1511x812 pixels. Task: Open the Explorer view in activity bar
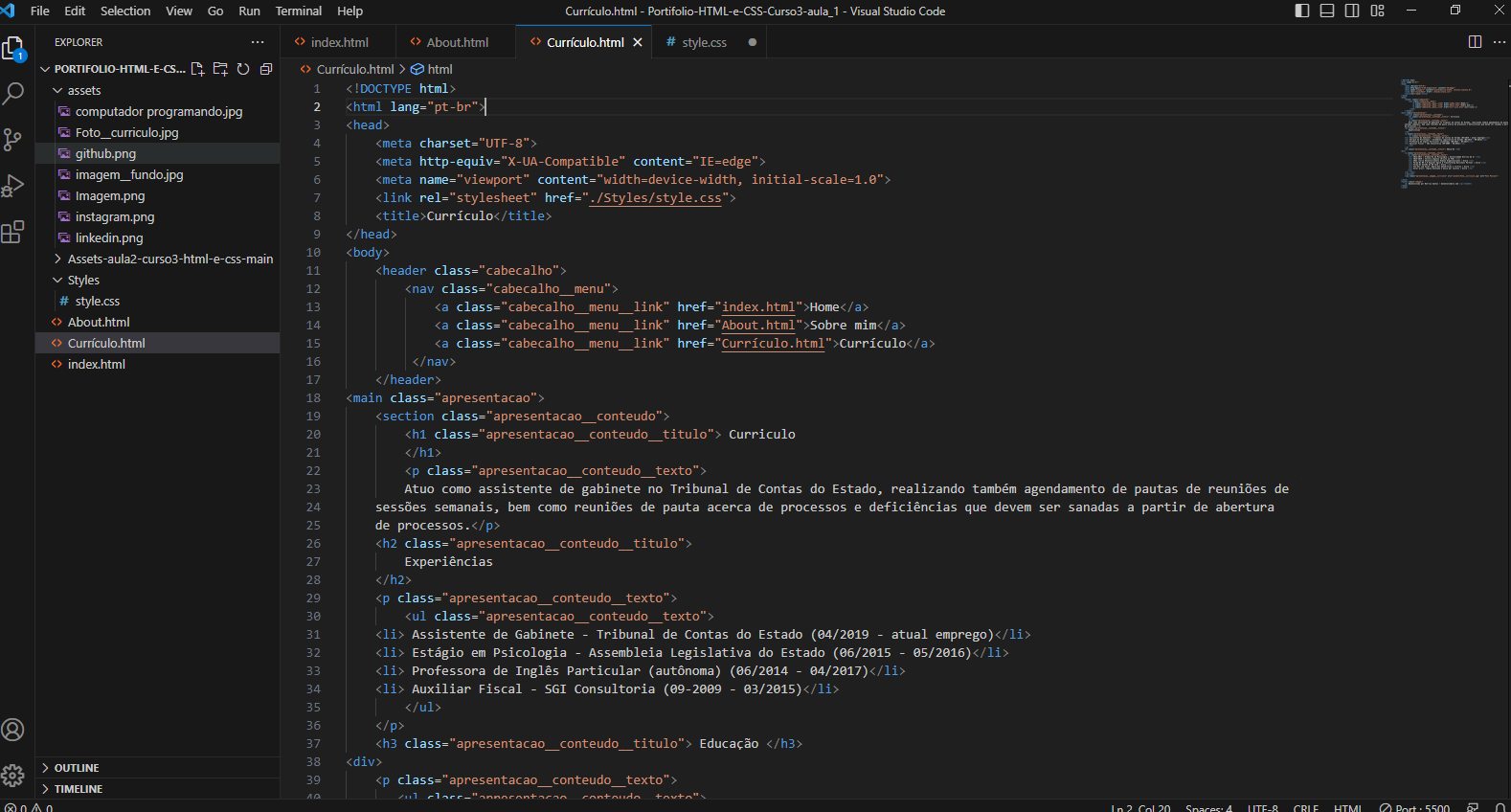pyautogui.click(x=13, y=48)
